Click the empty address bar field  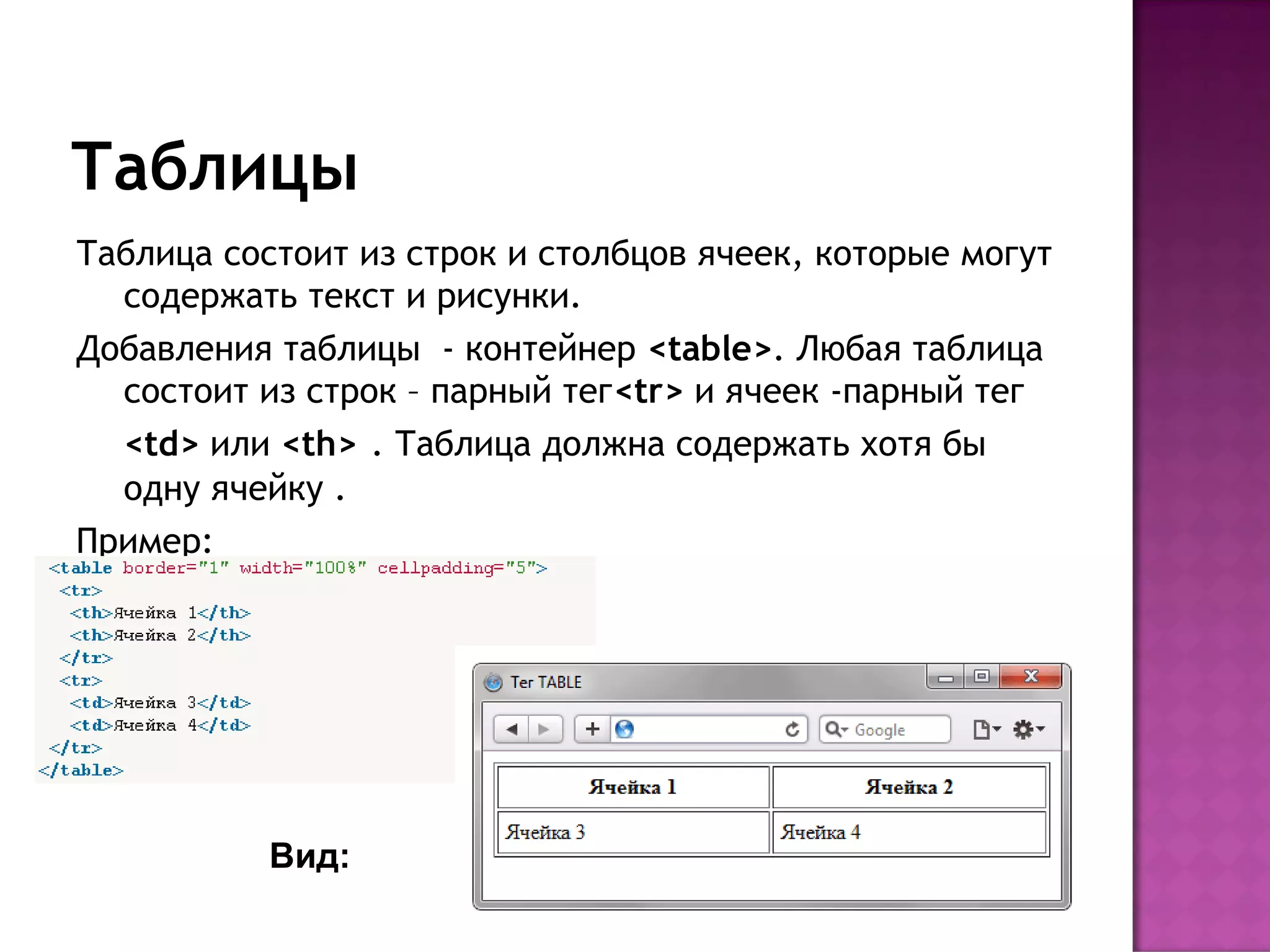coord(709,729)
